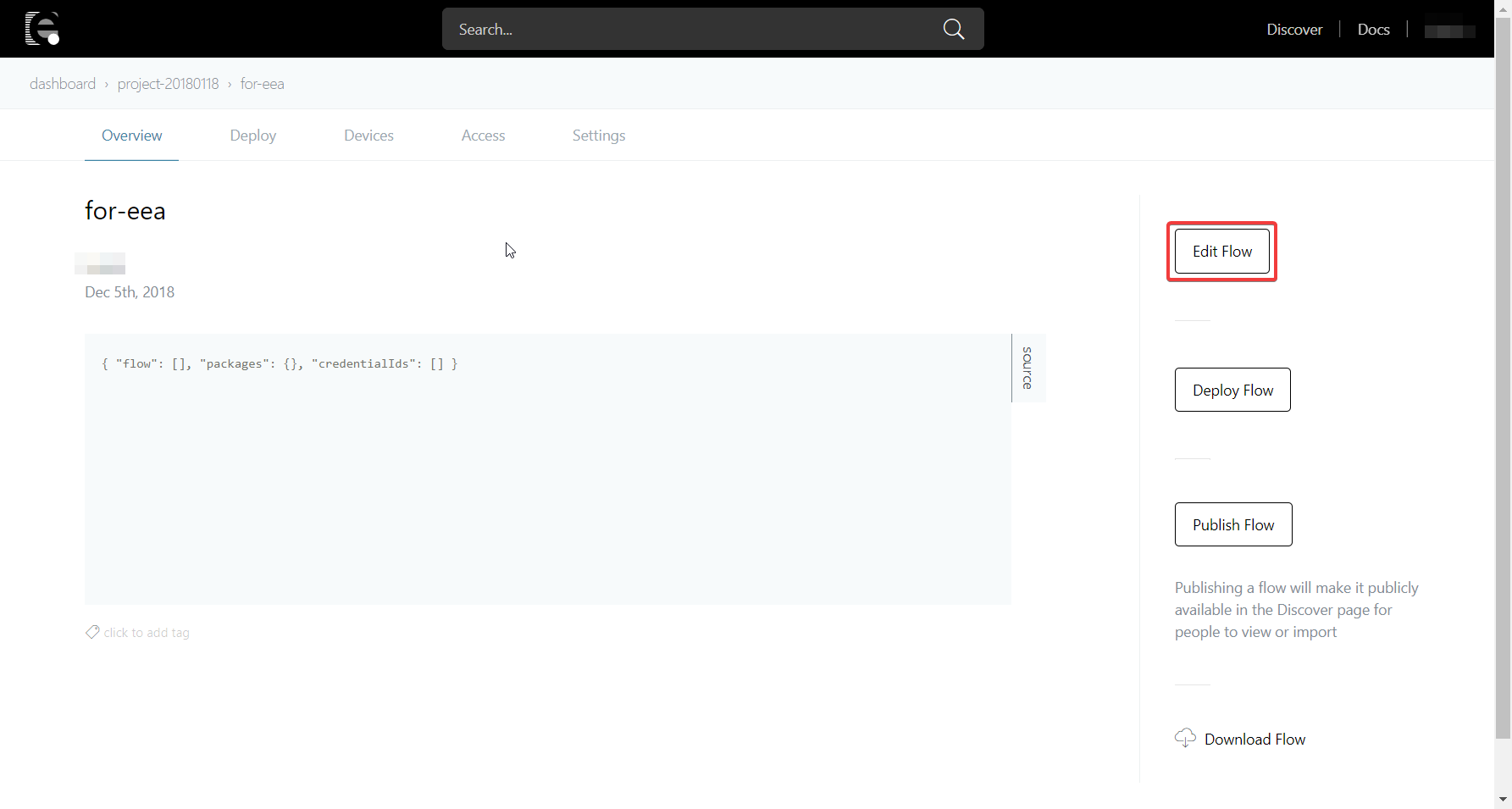
Task: Click the Download Flow cloud icon
Action: pyautogui.click(x=1185, y=738)
